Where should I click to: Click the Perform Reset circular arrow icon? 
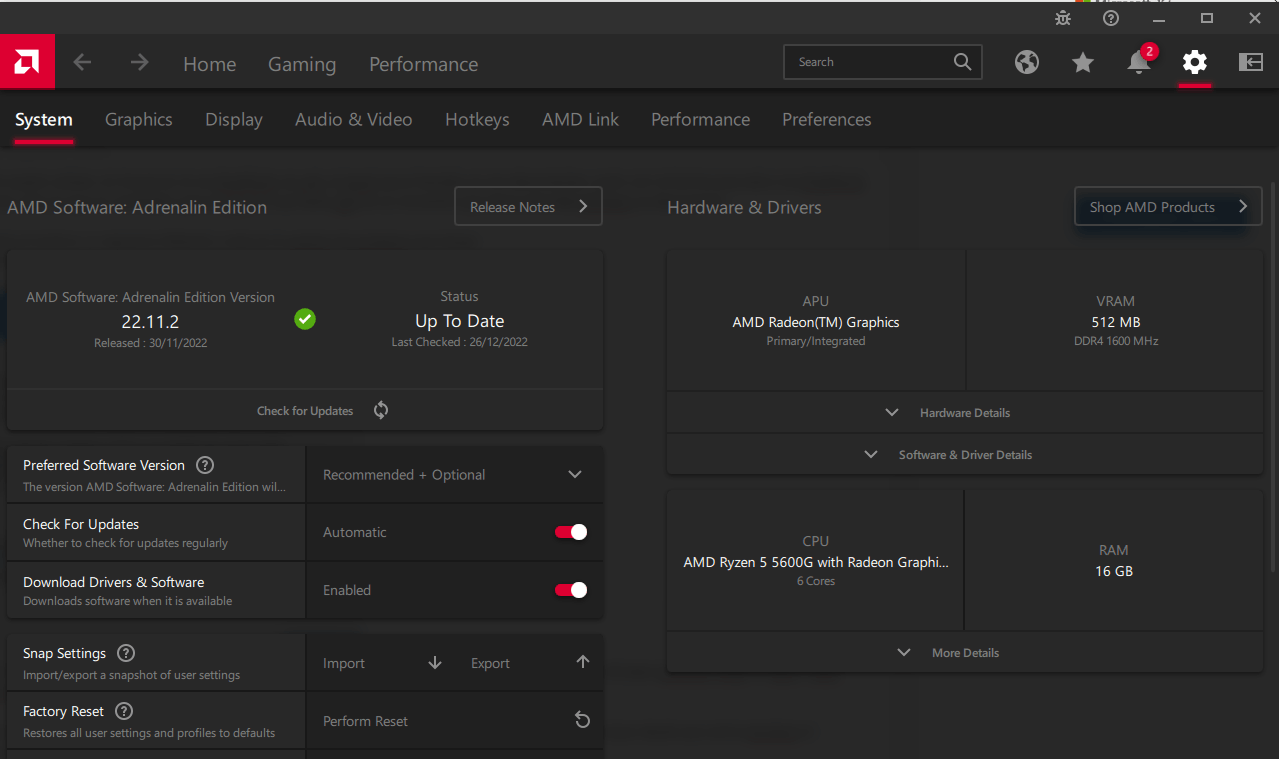583,720
